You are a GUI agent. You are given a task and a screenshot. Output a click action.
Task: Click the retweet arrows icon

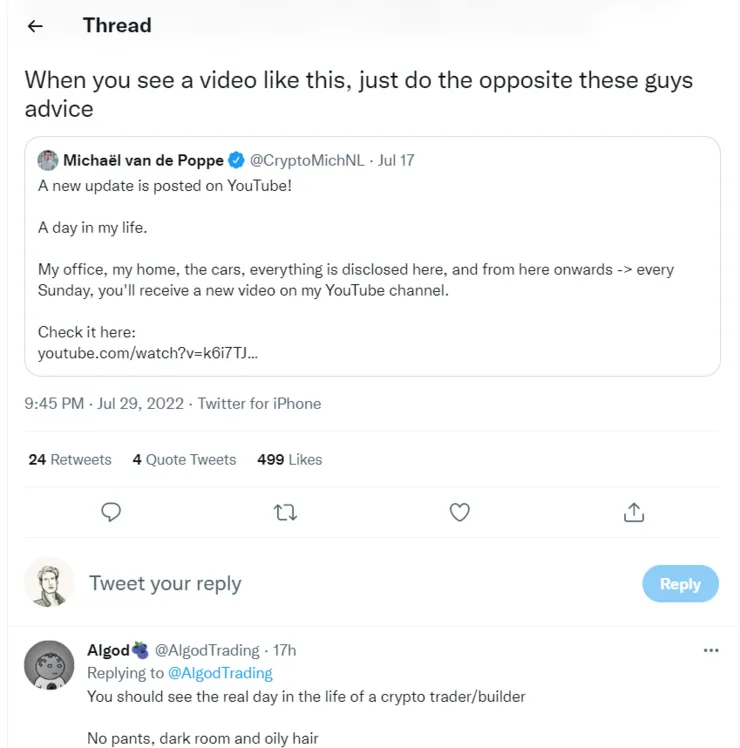coord(285,512)
